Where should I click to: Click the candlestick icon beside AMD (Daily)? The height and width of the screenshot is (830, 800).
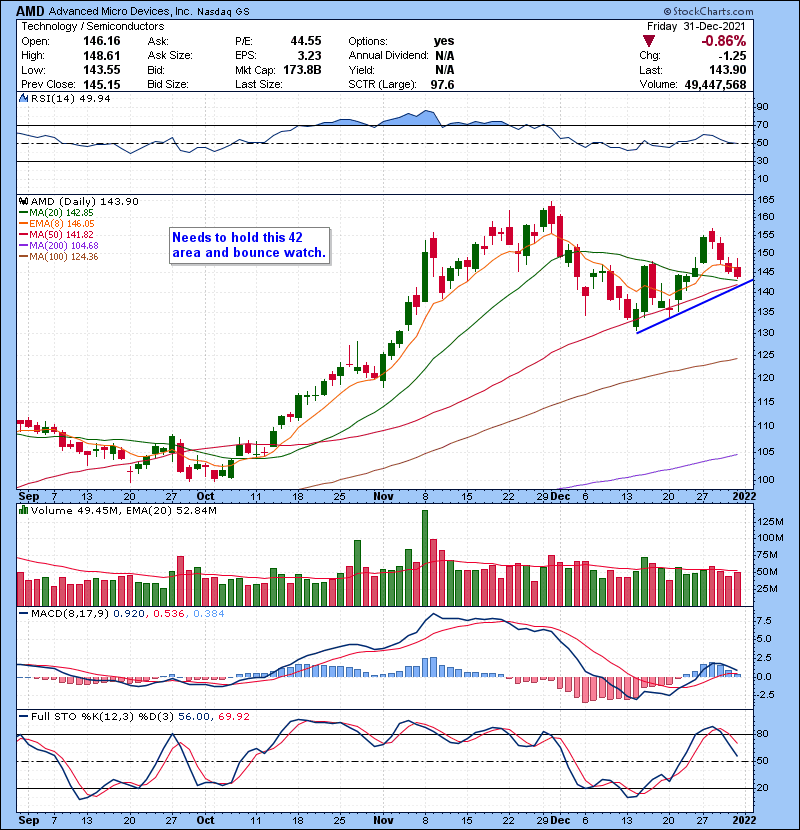[23, 201]
